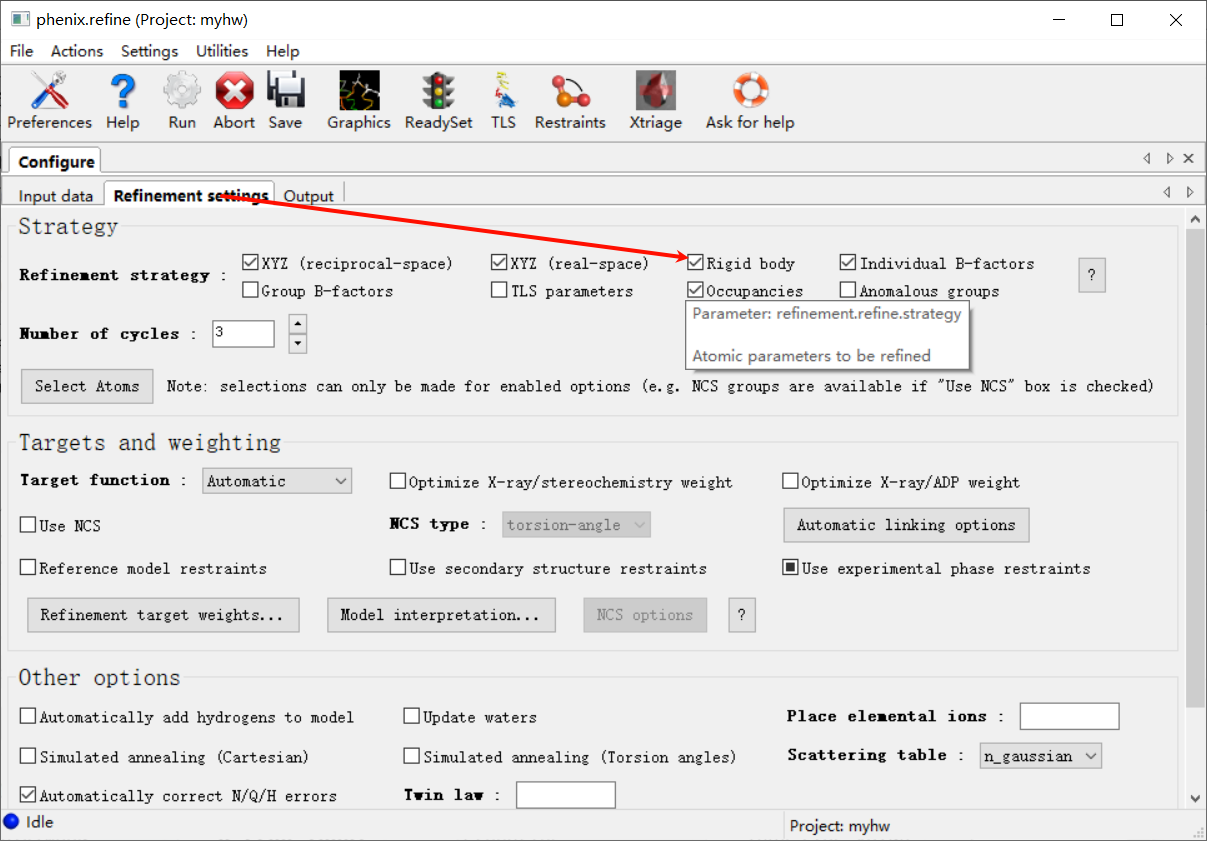Enable TLS parameters checkbox

pyautogui.click(x=500, y=291)
